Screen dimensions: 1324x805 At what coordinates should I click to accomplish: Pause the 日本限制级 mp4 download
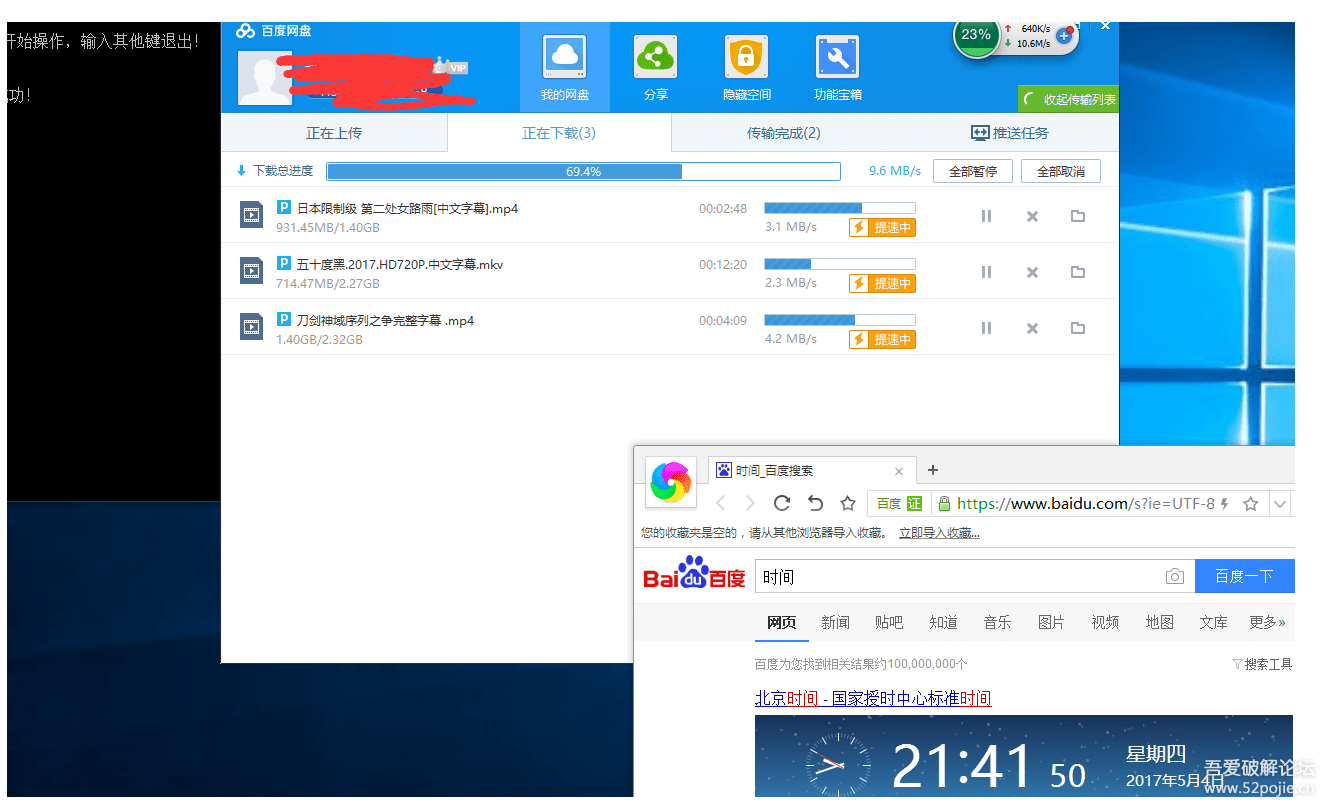click(x=986, y=216)
